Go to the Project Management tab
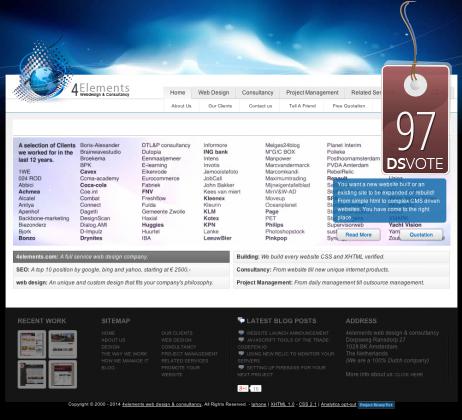Screen dimensions: 462x420 (312, 93)
